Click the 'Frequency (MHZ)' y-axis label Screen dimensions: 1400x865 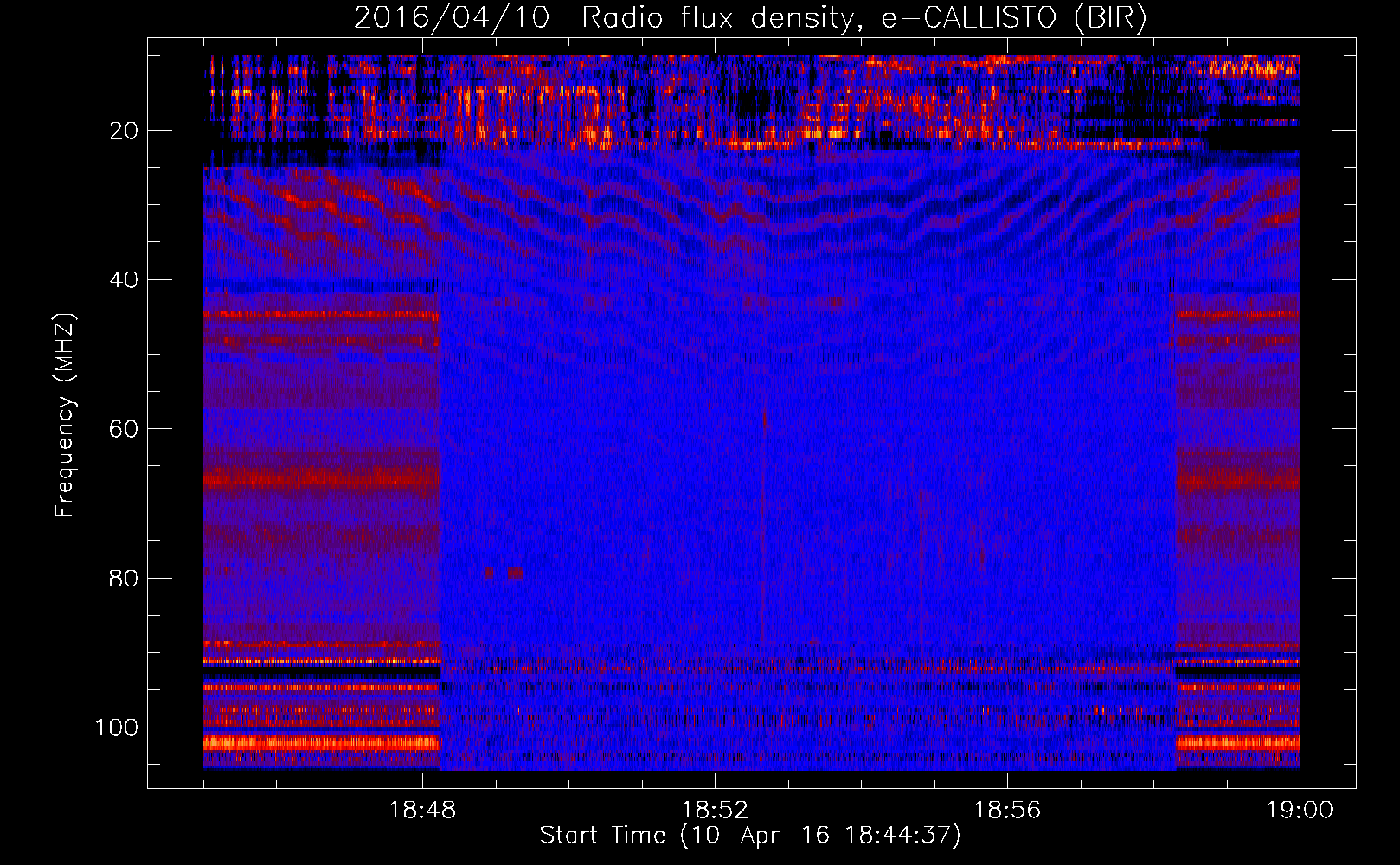65,415
